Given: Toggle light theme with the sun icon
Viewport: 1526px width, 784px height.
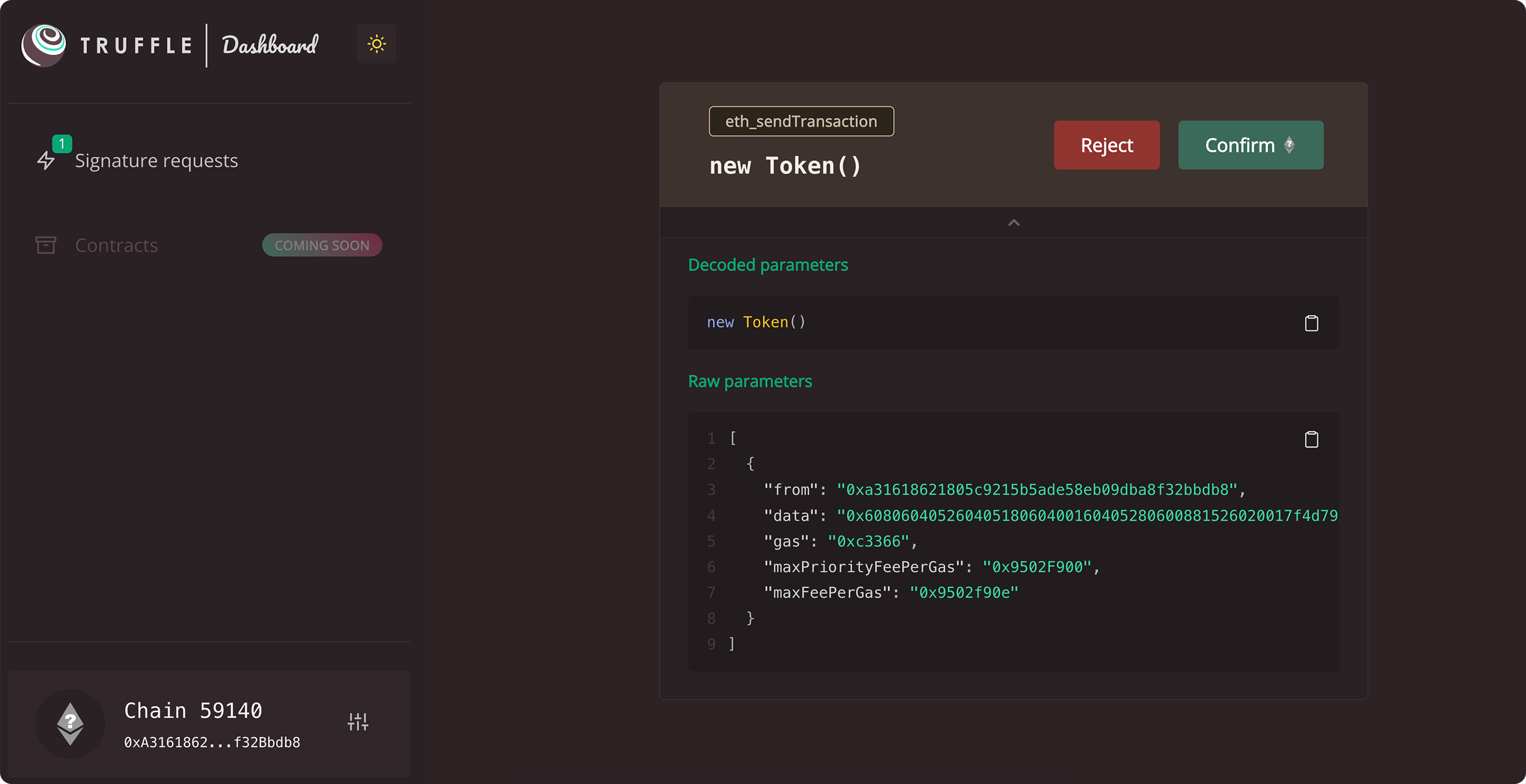Looking at the screenshot, I should pyautogui.click(x=376, y=44).
